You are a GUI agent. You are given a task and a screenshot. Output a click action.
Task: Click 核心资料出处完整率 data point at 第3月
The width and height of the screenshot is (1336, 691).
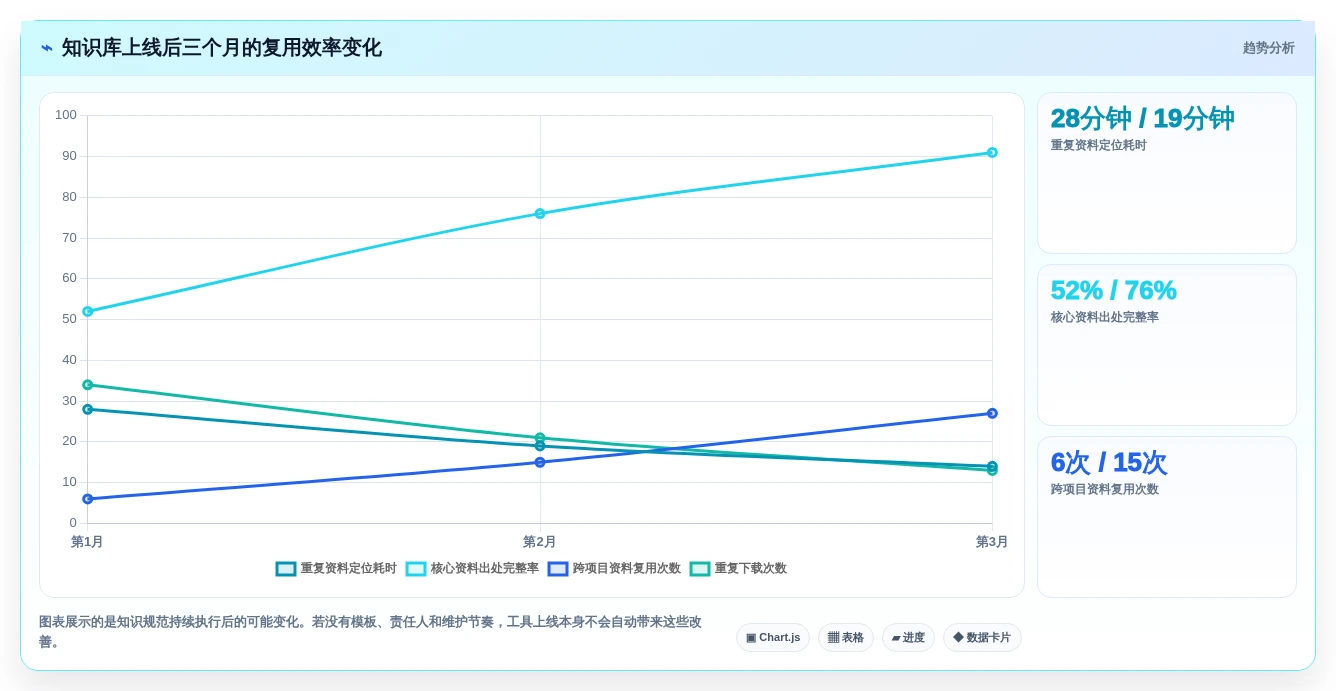click(x=992, y=153)
